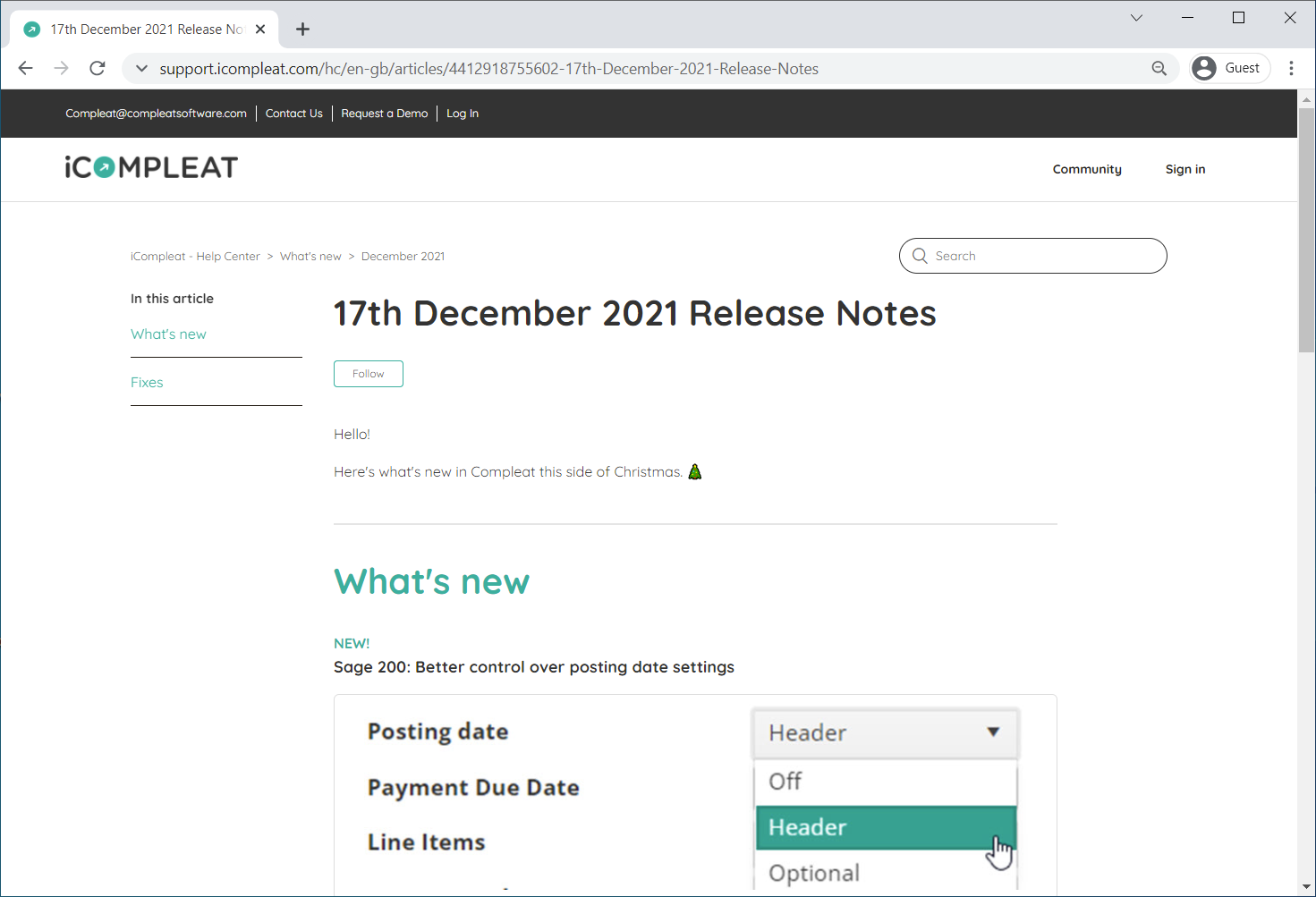Viewport: 1316px width, 897px height.
Task: Jump to the Fixes section
Action: click(x=147, y=383)
